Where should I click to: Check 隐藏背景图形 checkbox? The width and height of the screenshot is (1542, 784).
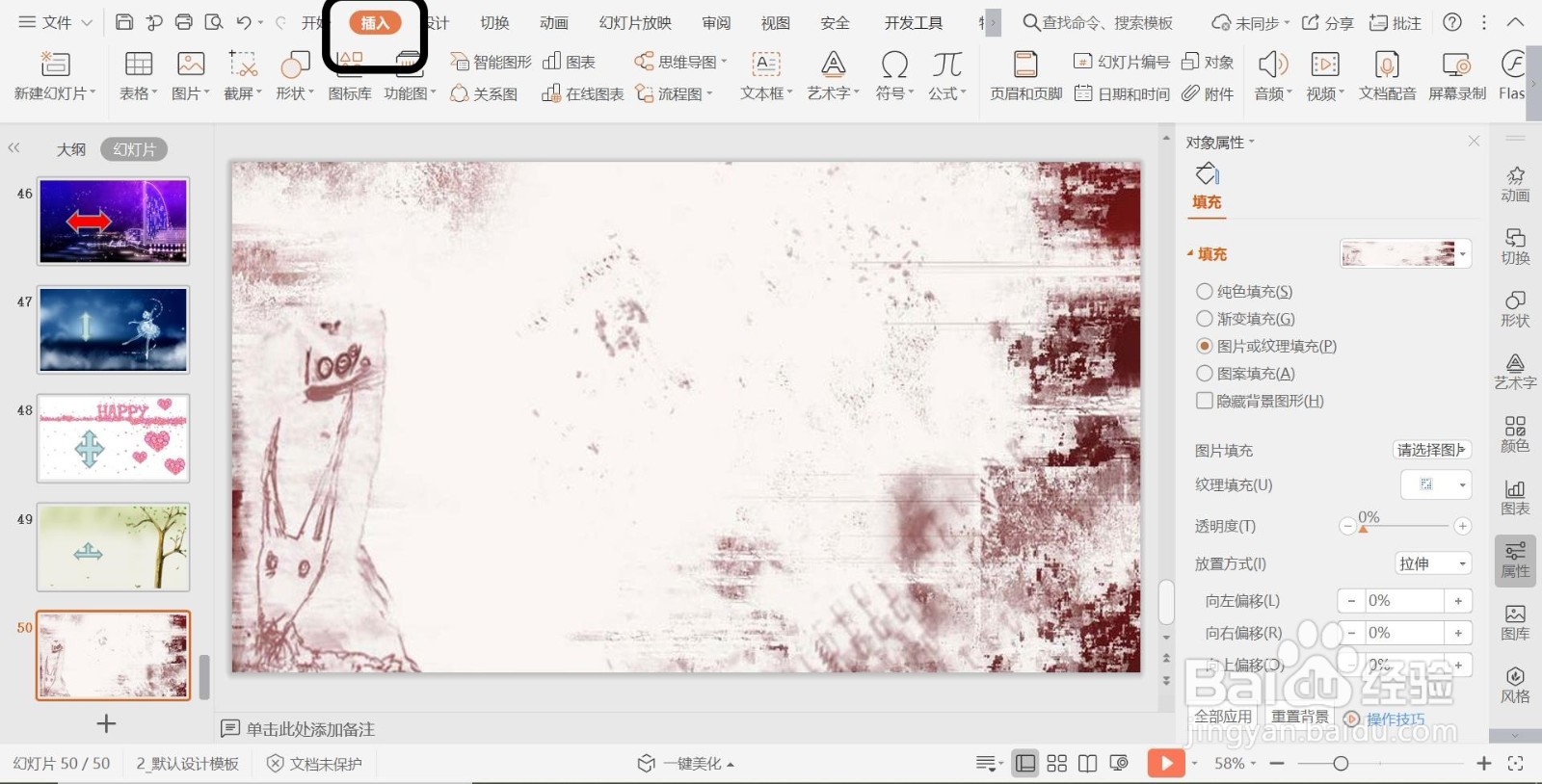pos(1204,401)
